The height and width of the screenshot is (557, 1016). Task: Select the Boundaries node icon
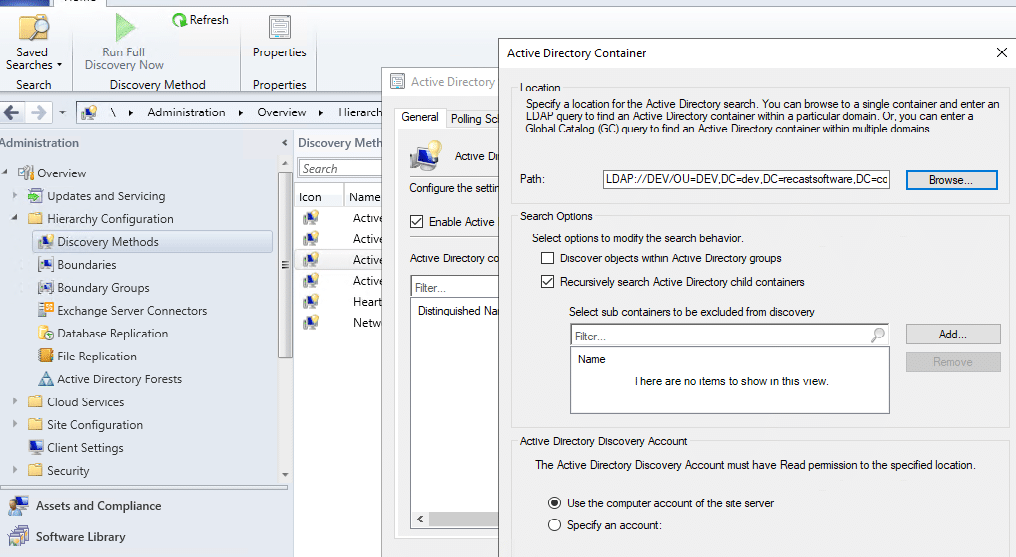45,265
